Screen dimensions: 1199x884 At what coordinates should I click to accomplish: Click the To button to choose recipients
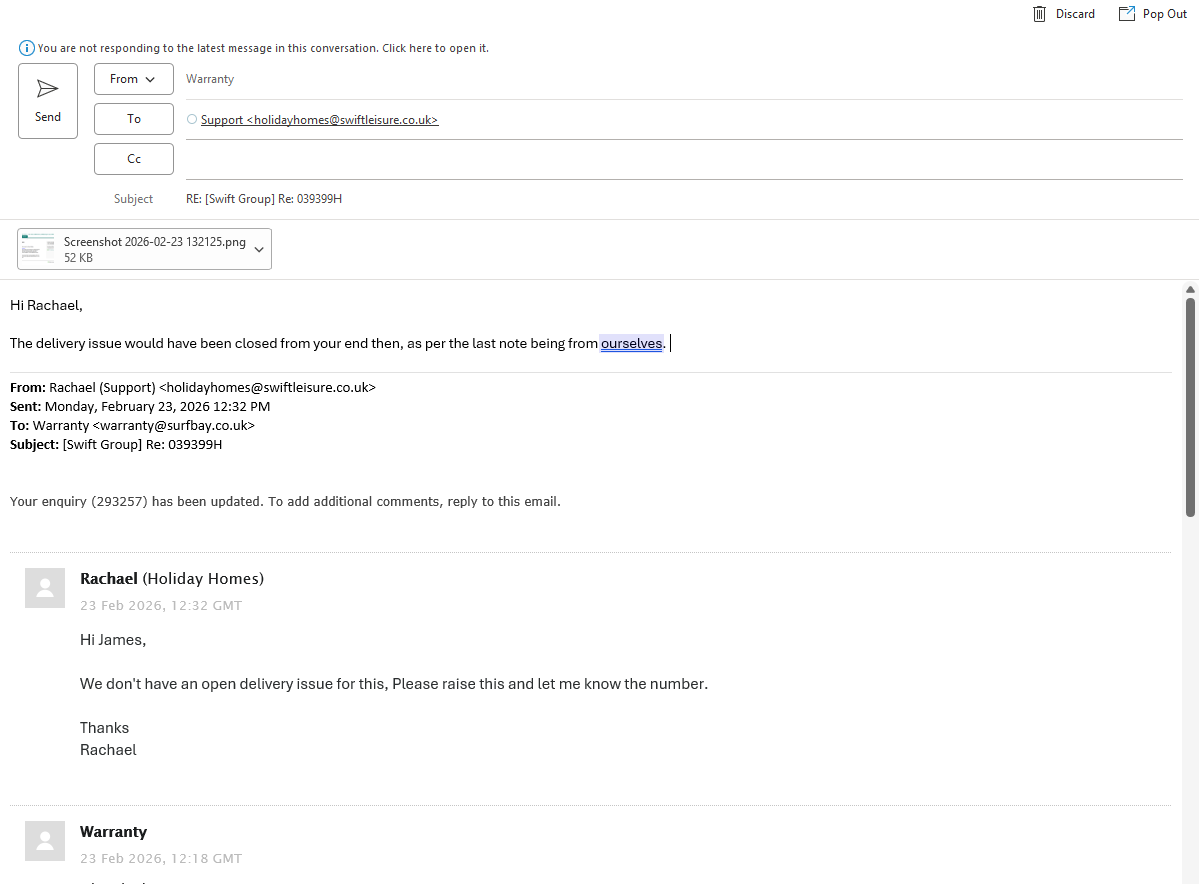point(133,119)
